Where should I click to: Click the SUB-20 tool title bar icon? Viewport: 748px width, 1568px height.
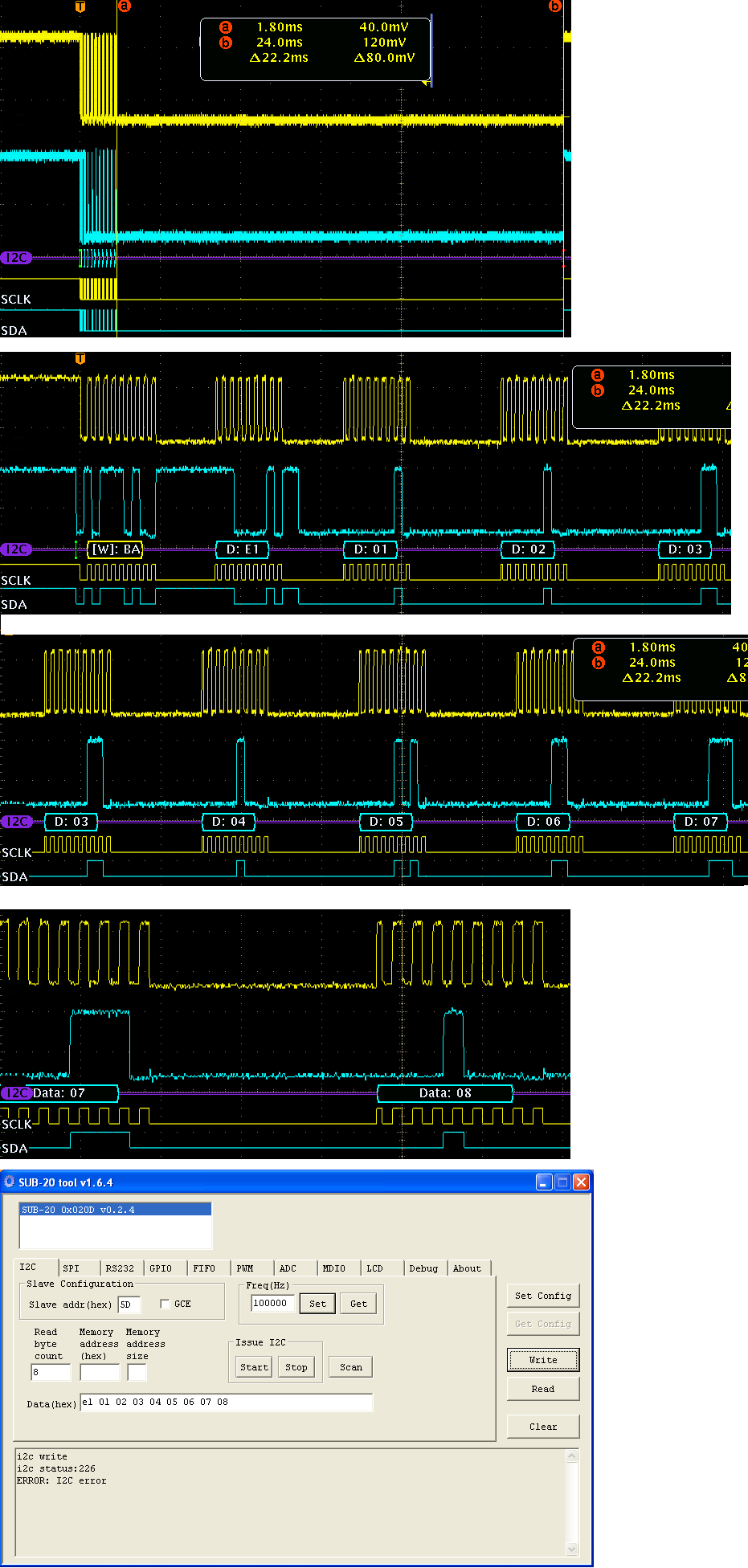click(10, 1182)
